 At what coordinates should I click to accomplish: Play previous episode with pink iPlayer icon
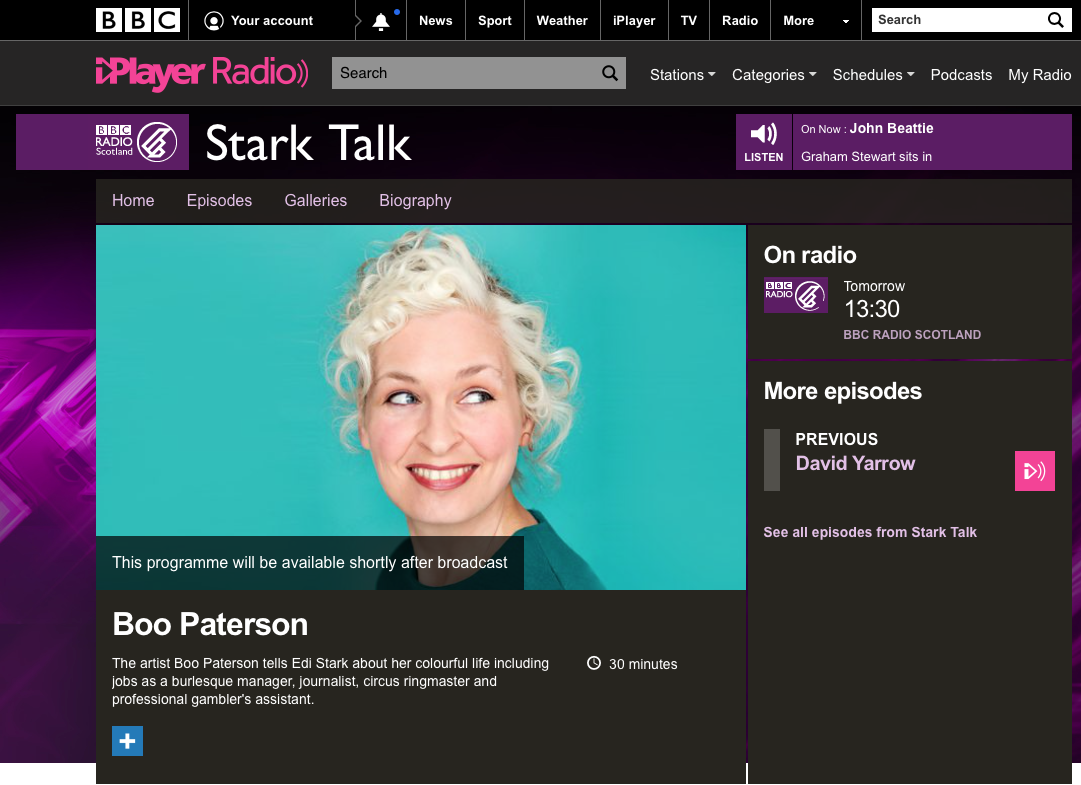(1034, 471)
